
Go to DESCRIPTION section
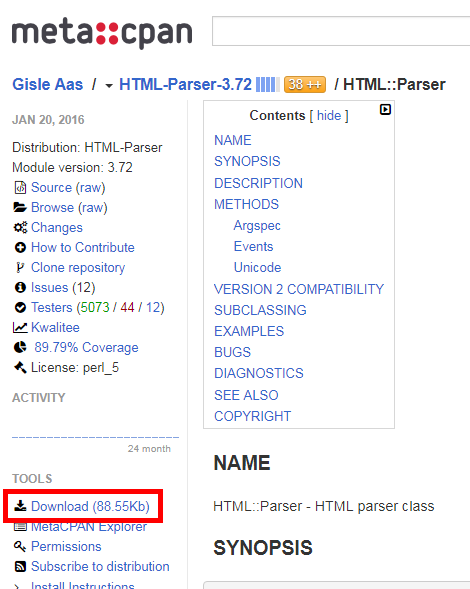pyautogui.click(x=258, y=183)
